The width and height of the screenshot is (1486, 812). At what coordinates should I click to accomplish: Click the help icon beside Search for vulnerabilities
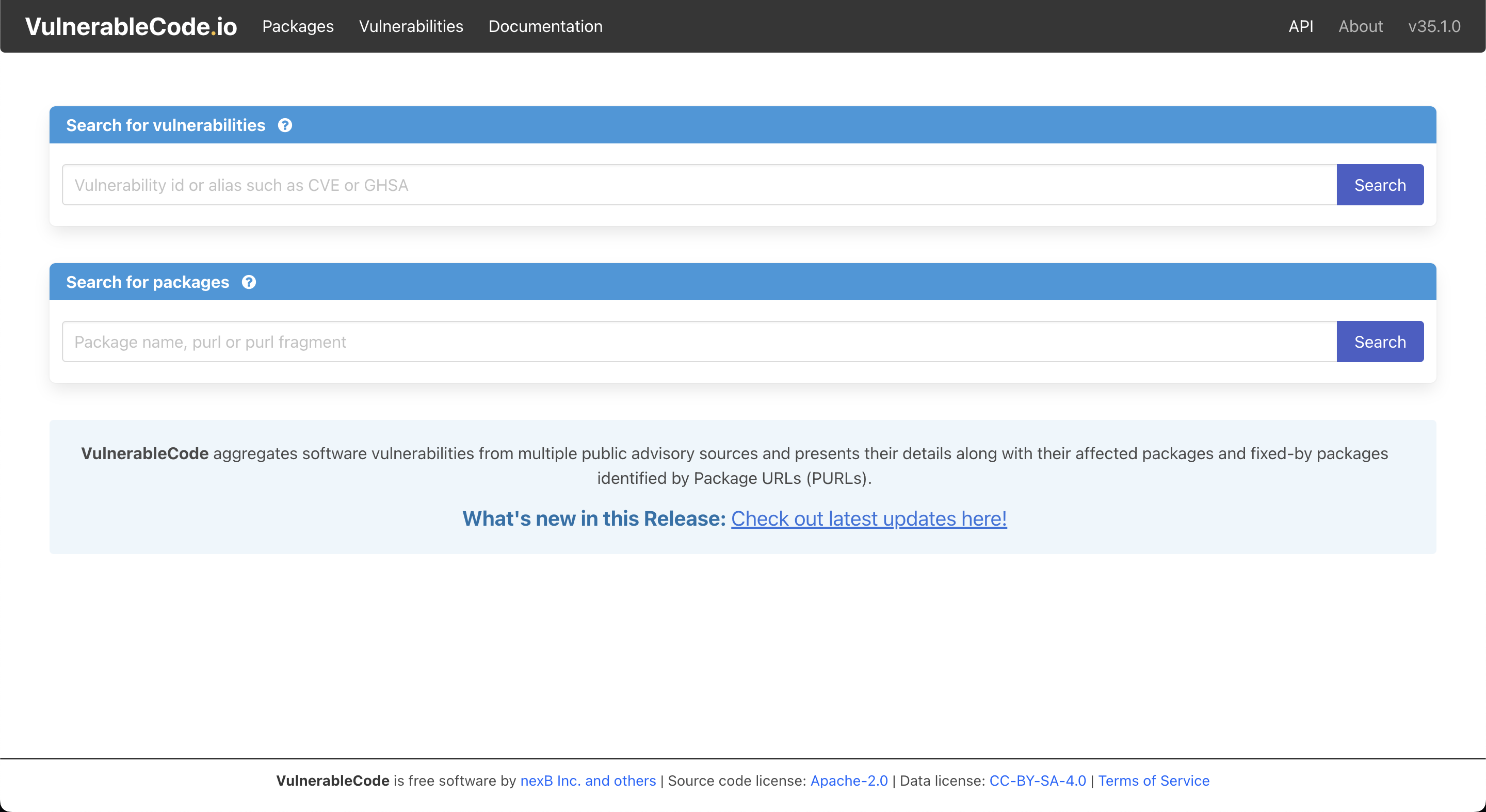click(285, 125)
